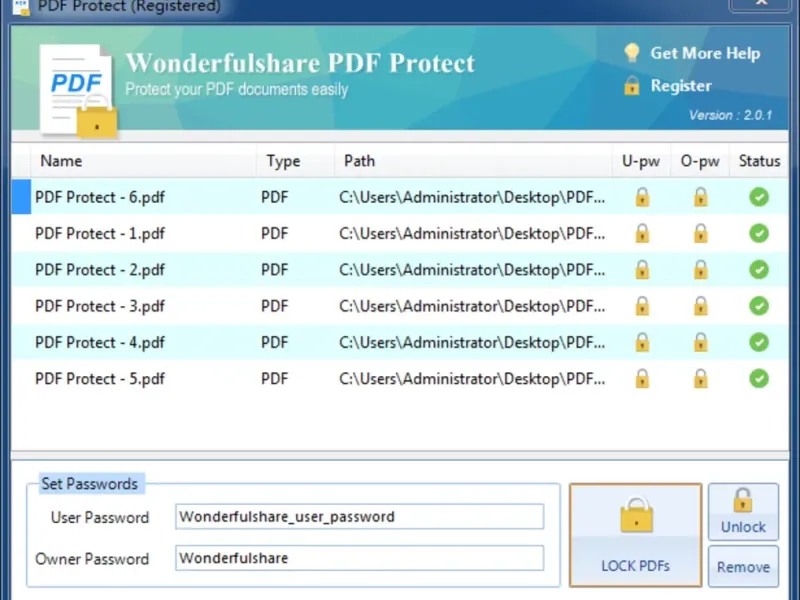Image resolution: width=800 pixels, height=600 pixels.
Task: Click the U-pw lock icon in PDF Protect - 1.pdf row
Action: pos(642,233)
